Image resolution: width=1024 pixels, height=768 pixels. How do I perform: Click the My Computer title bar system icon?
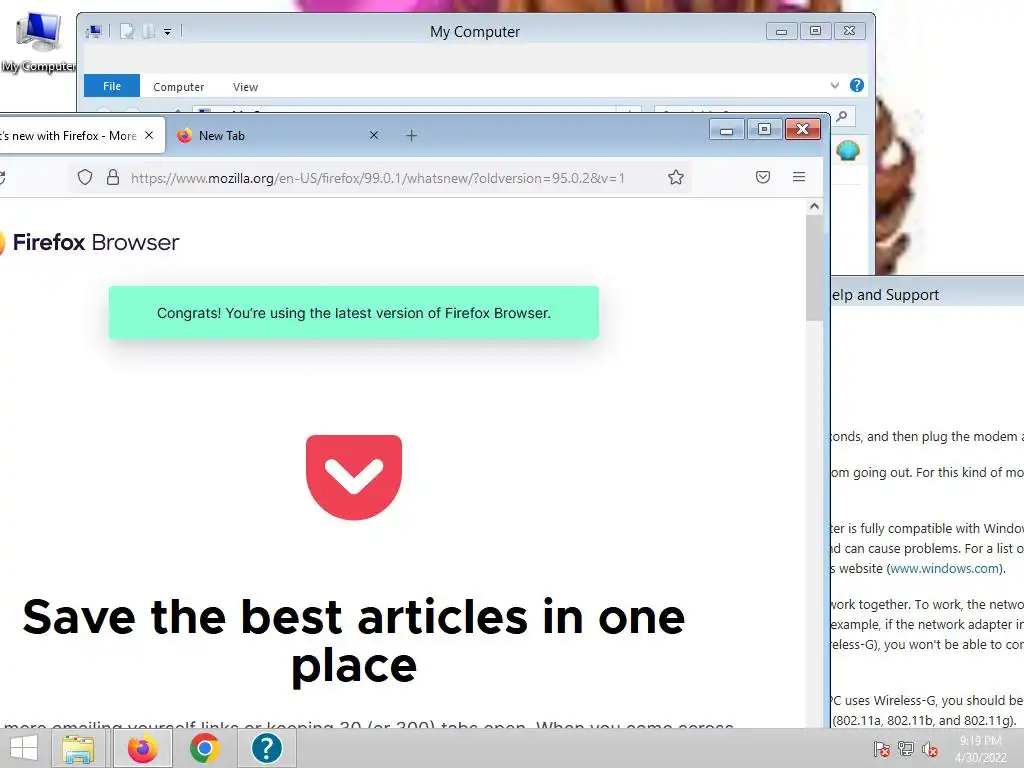click(94, 31)
